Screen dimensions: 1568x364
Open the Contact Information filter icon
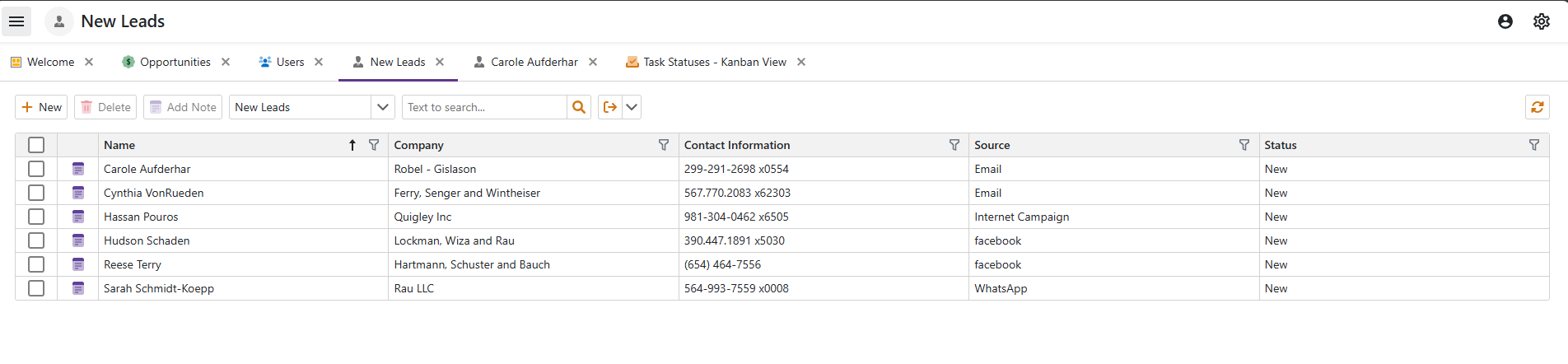click(954, 145)
